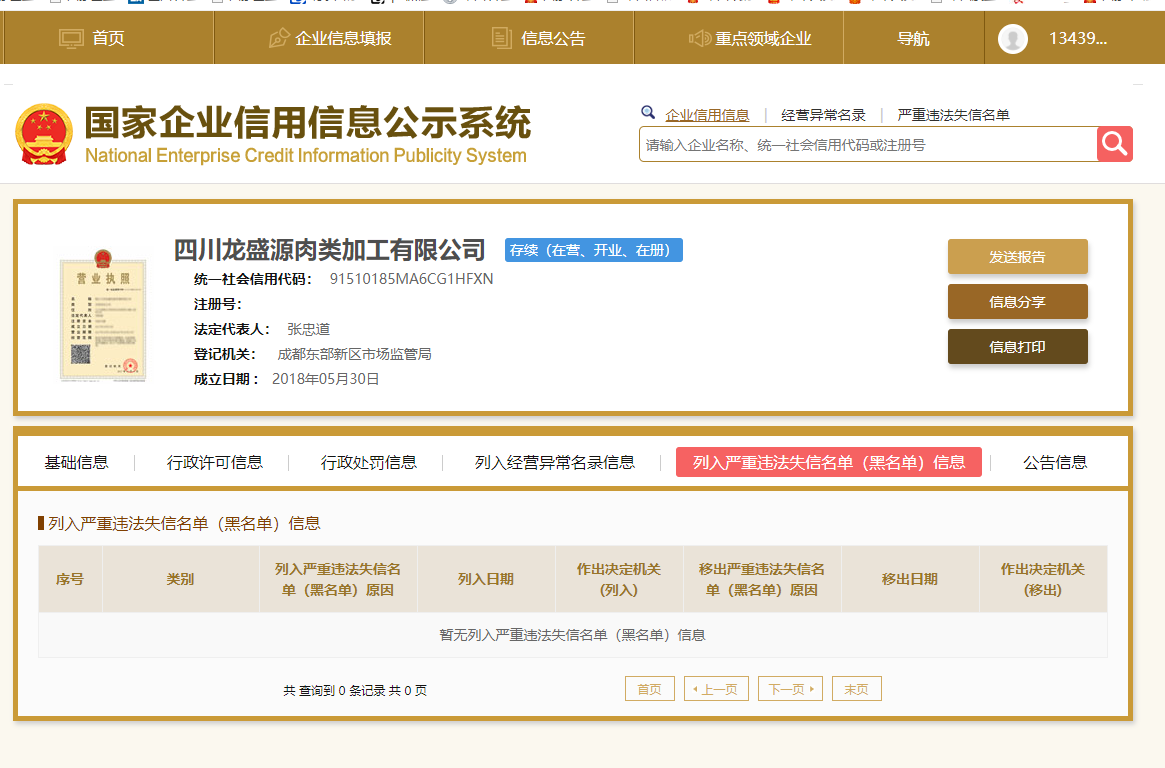Screen dimensions: 1165x768
Task: Select the 列入严重违法失信名单（黑名单）信息 tab
Action: point(828,462)
